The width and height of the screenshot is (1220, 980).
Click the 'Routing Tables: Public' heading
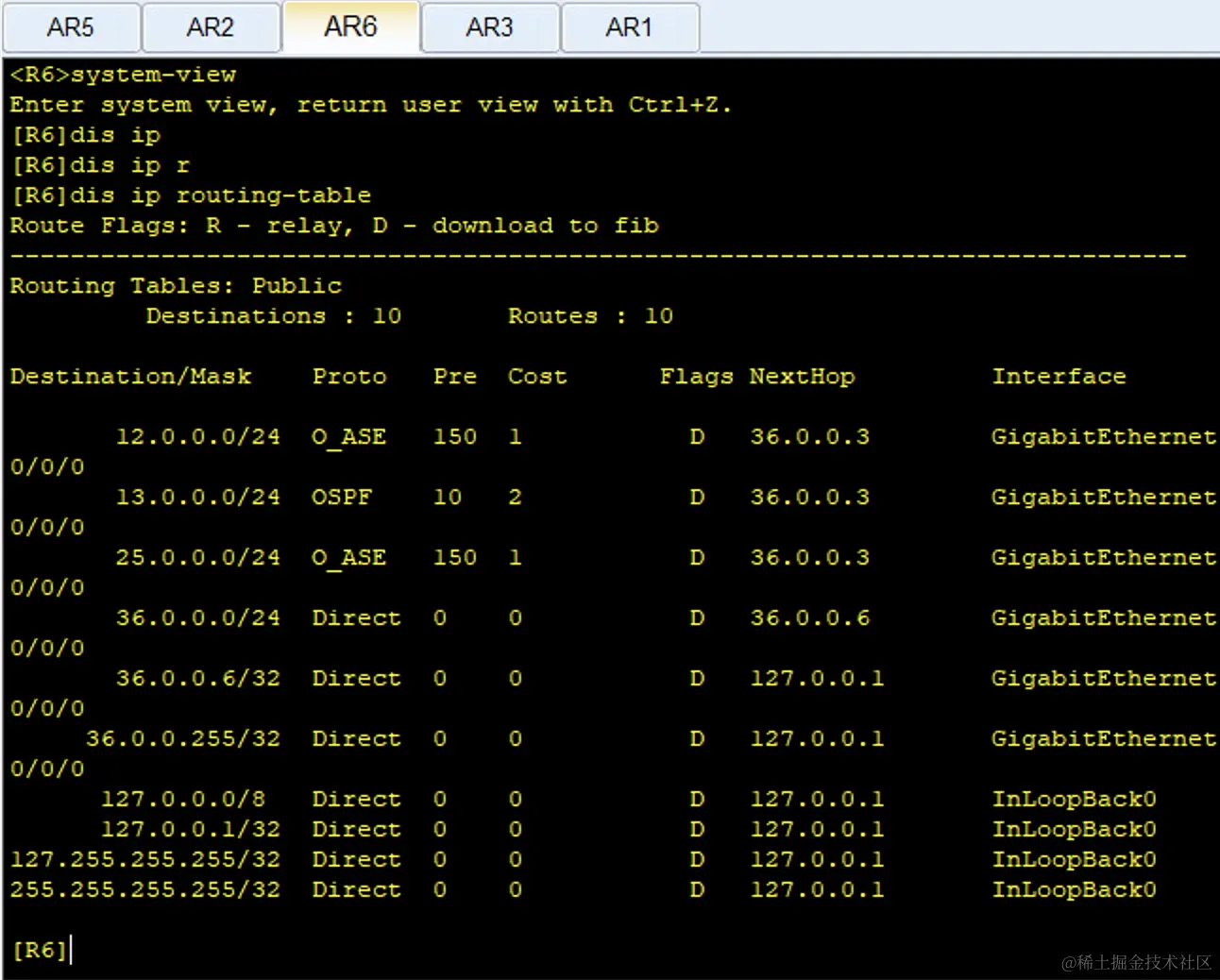[177, 286]
